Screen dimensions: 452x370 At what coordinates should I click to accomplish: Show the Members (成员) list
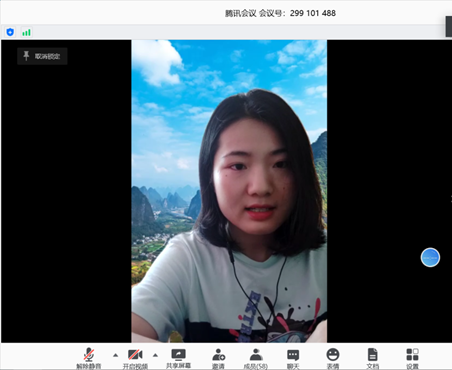256,358
